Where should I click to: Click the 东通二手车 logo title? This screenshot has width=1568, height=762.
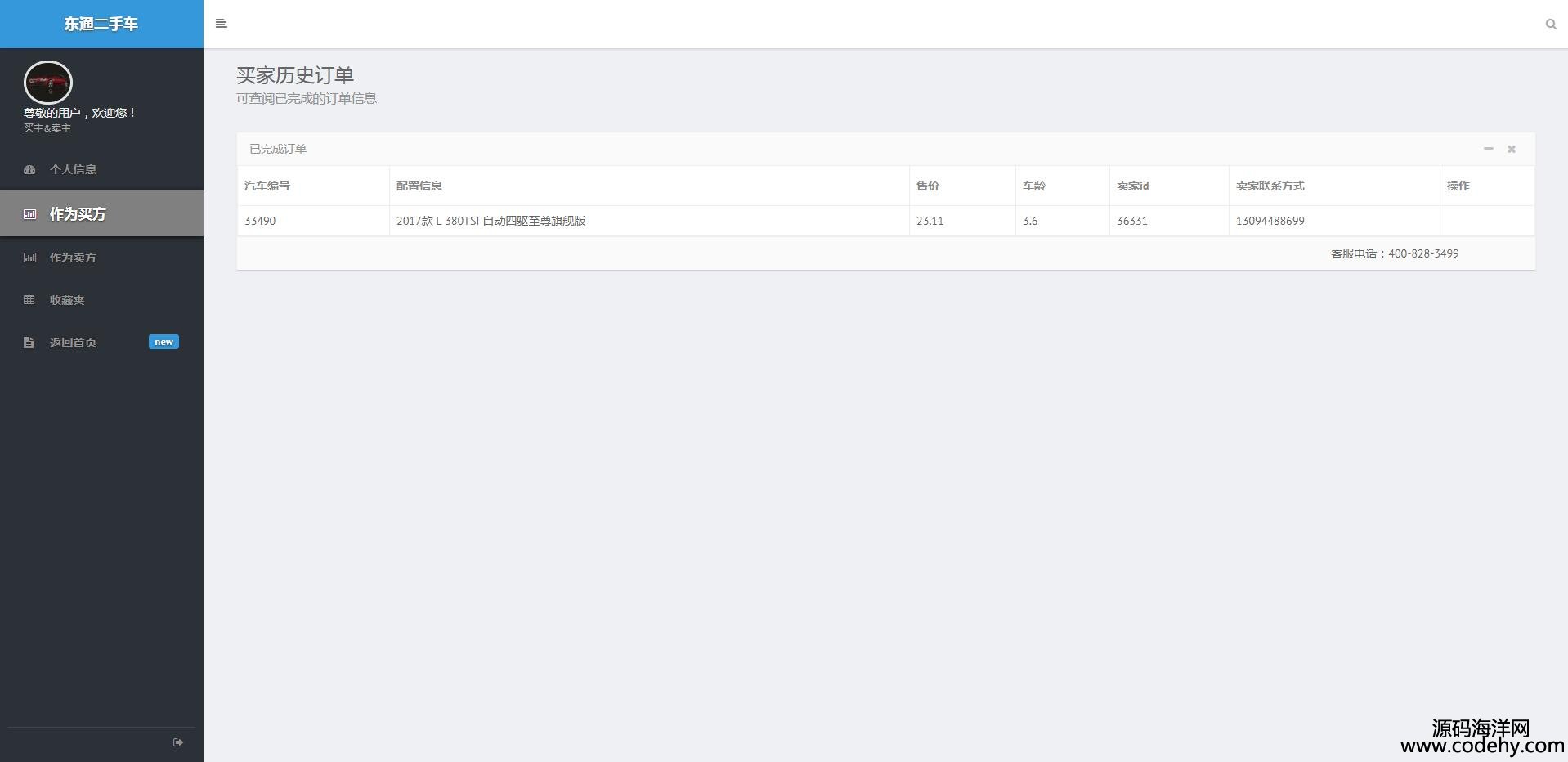pyautogui.click(x=101, y=25)
